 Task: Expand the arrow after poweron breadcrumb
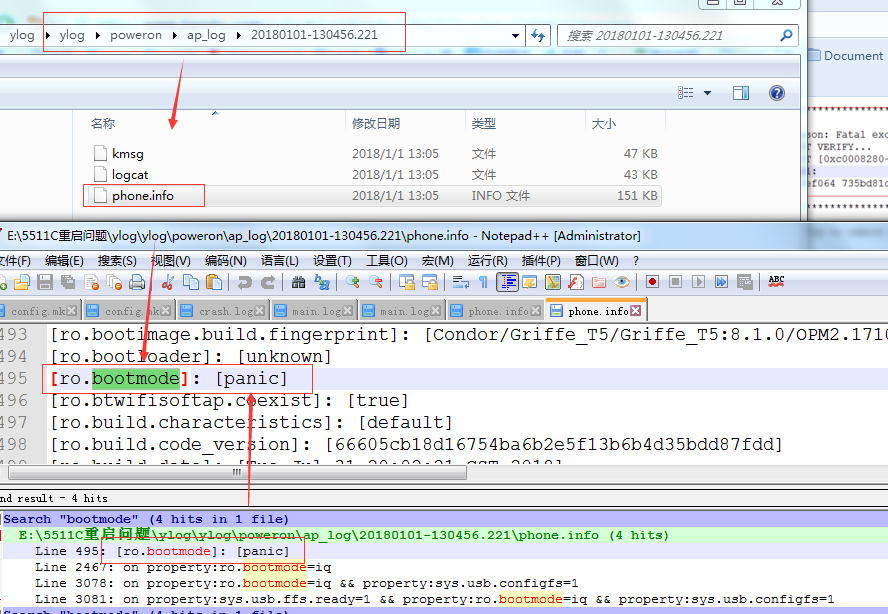click(175, 35)
